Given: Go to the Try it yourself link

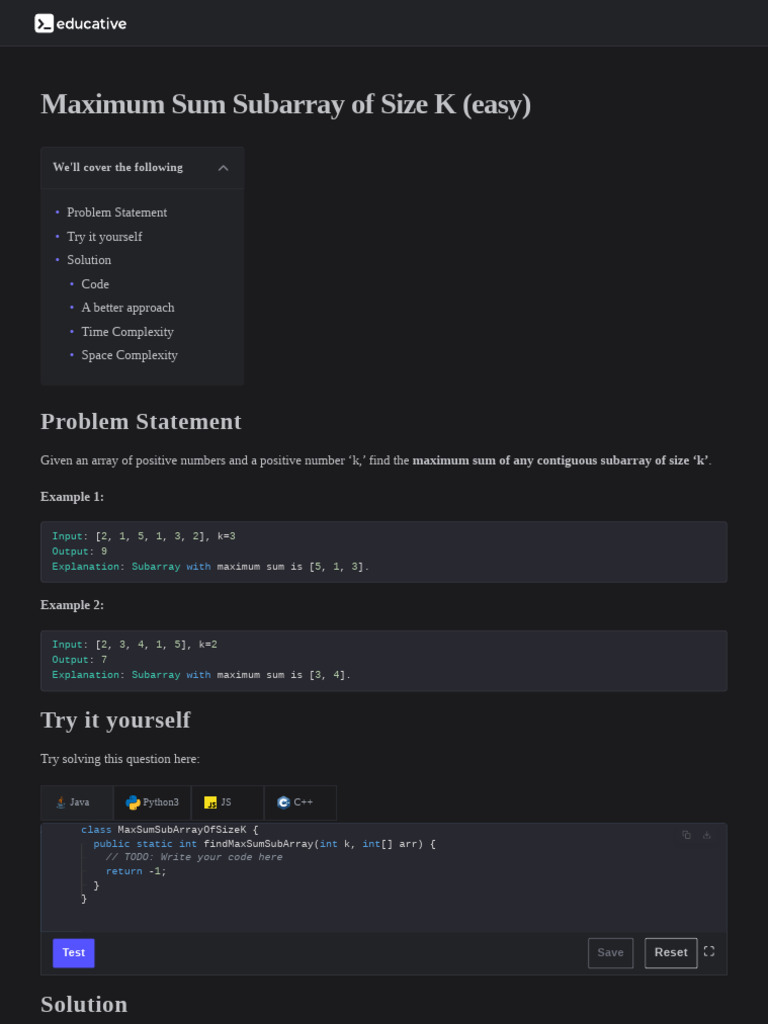Looking at the screenshot, I should 104,237.
